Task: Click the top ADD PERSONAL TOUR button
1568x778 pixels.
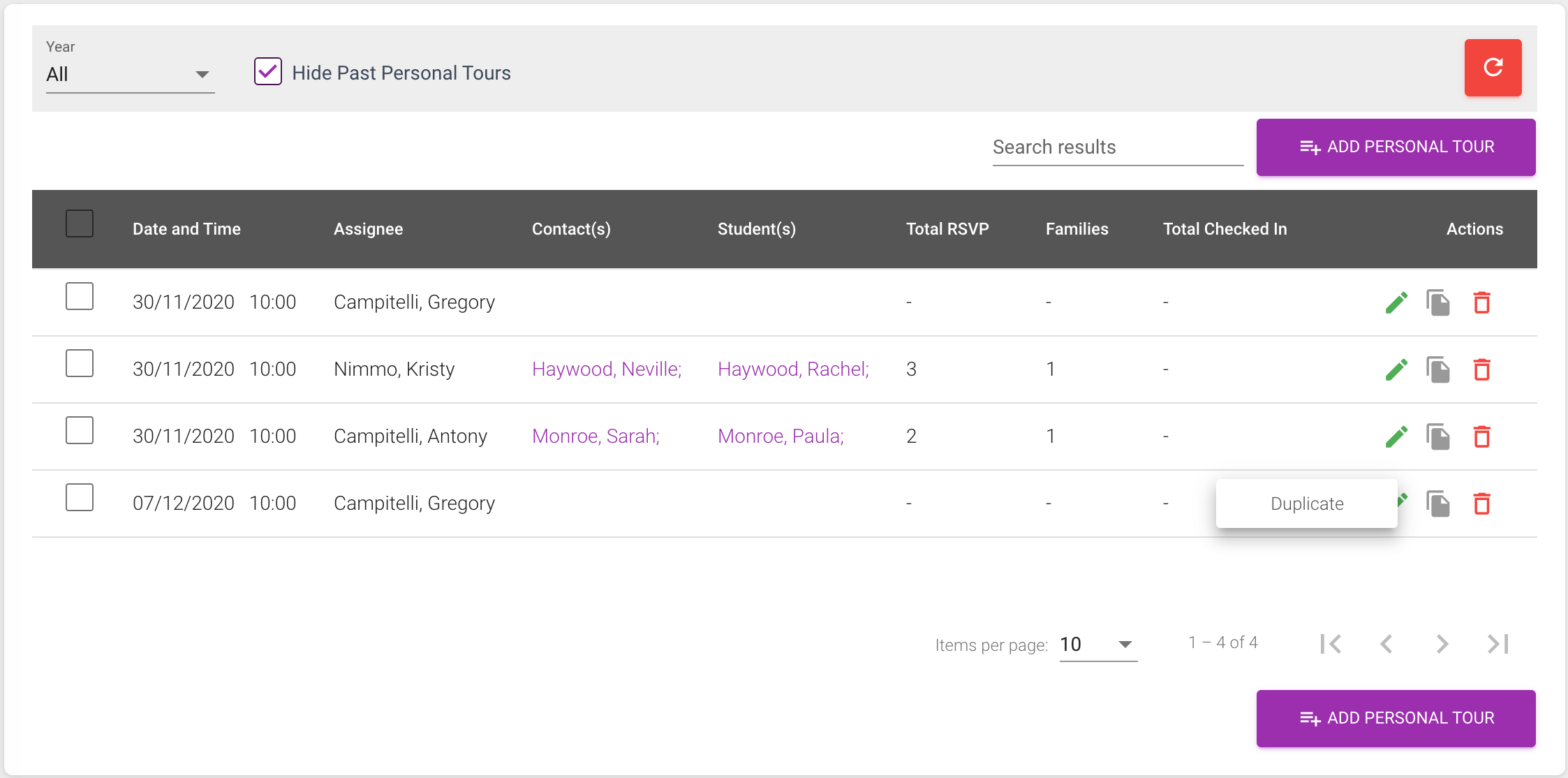Action: coord(1396,147)
